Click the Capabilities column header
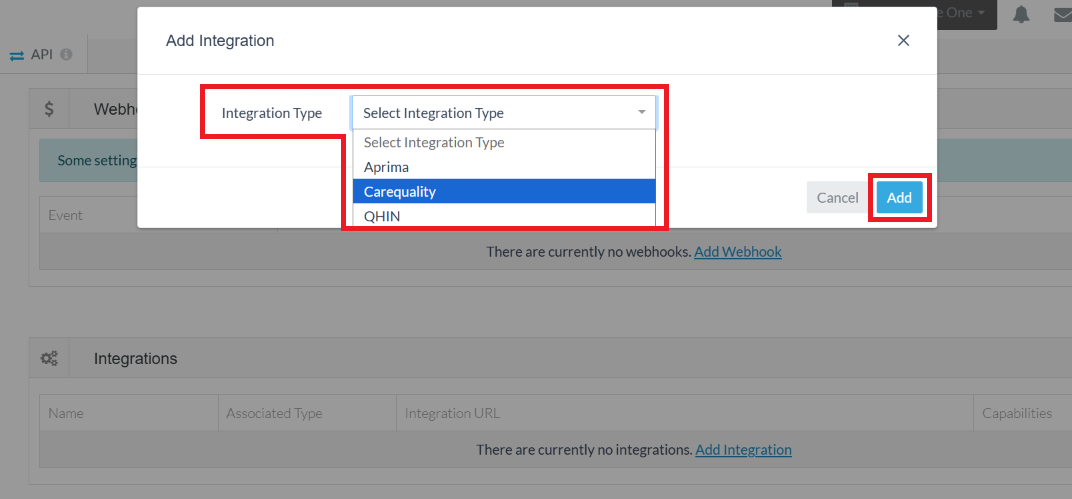This screenshot has width=1072, height=499. tap(1017, 413)
